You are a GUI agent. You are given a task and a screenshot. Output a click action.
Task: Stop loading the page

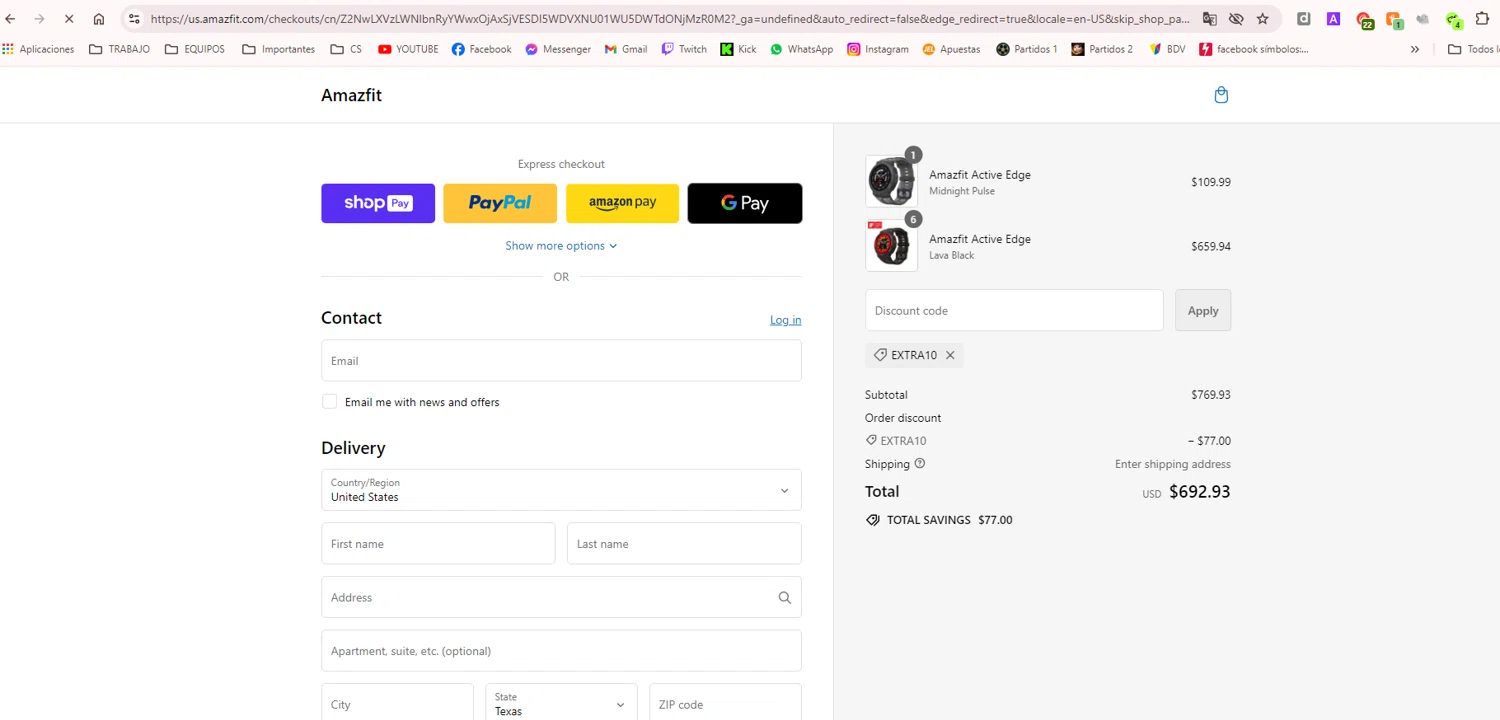point(69,19)
